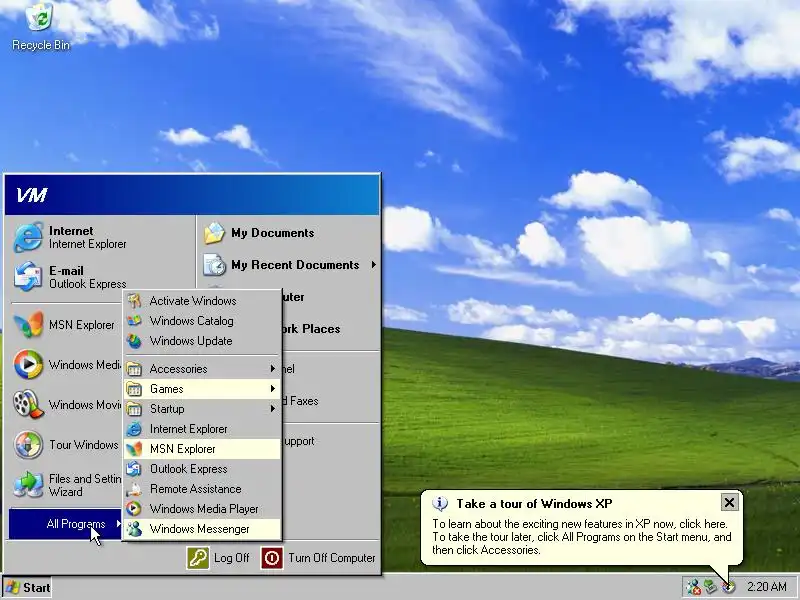Click the Start button
The width and height of the screenshot is (800, 600).
coord(28,588)
